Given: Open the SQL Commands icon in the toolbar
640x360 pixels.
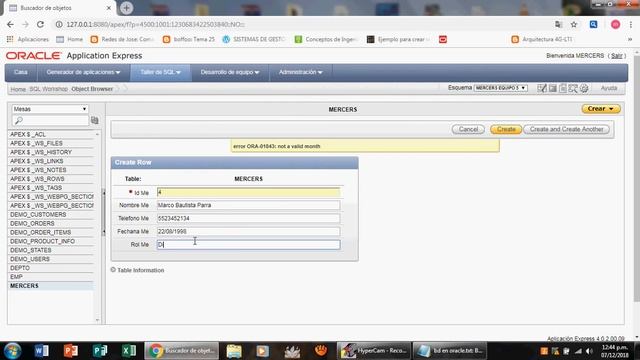Looking at the screenshot, I should click(x=542, y=88).
